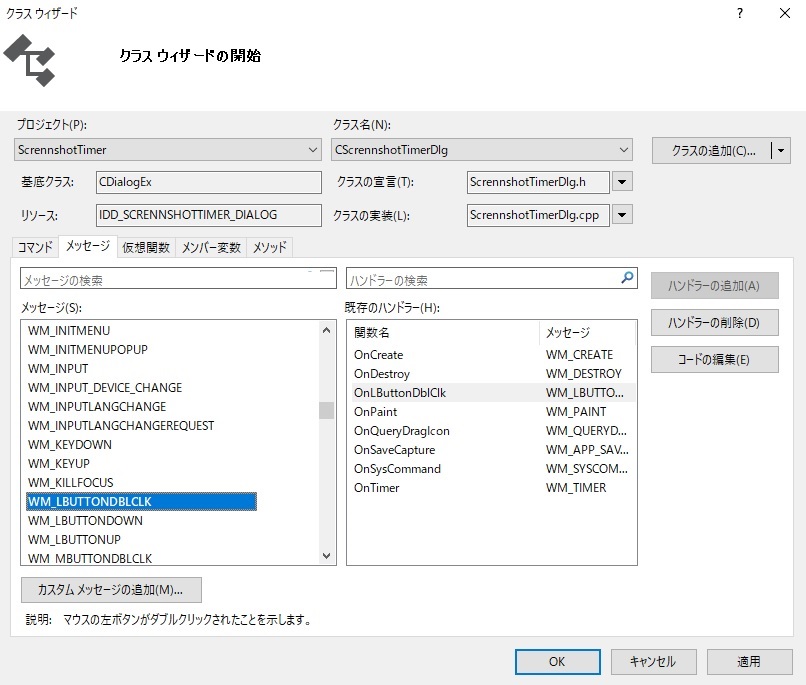Click message list scrollbar down arrow
The image size is (806, 685).
tap(326, 556)
